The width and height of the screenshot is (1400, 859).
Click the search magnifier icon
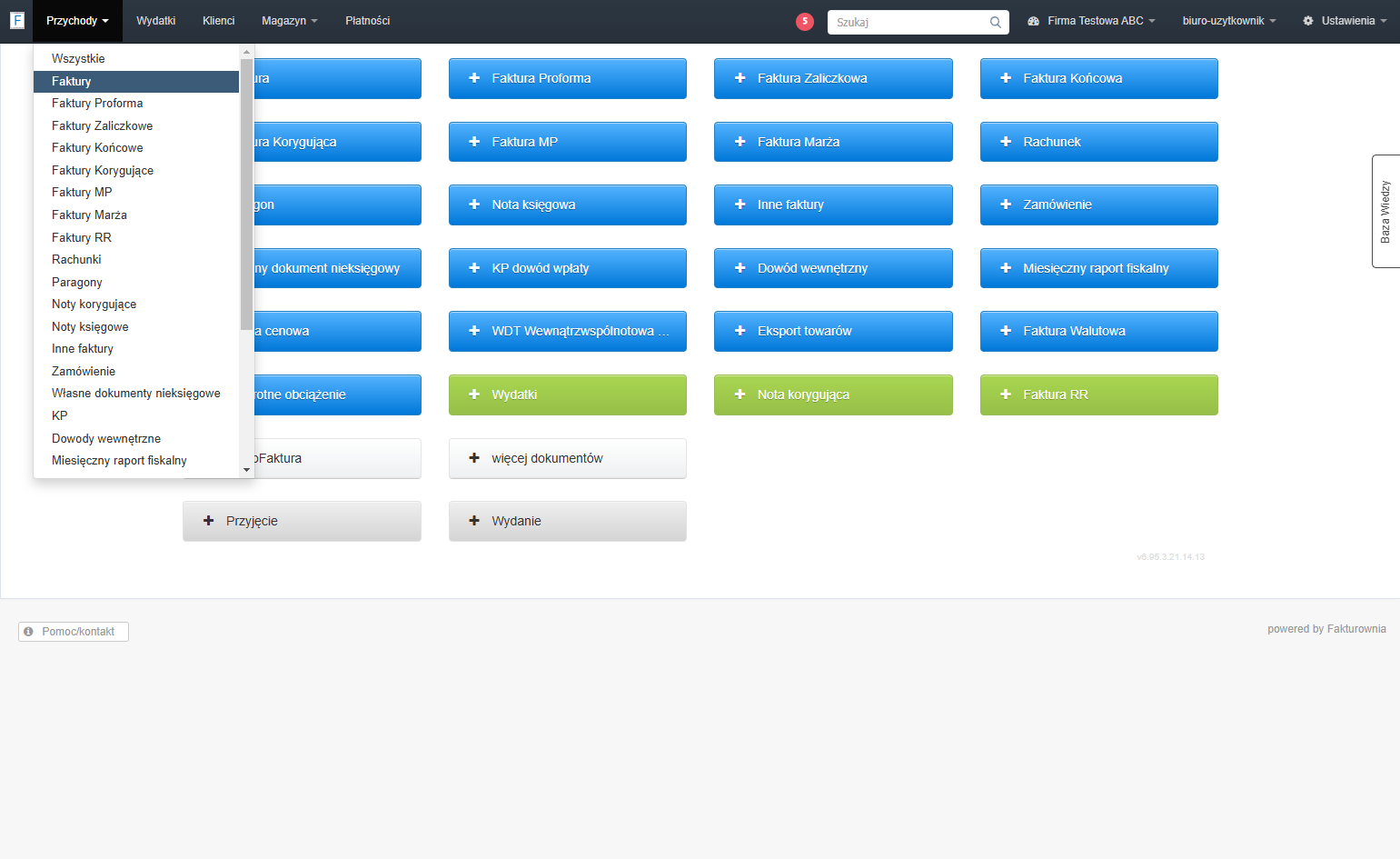tap(996, 23)
